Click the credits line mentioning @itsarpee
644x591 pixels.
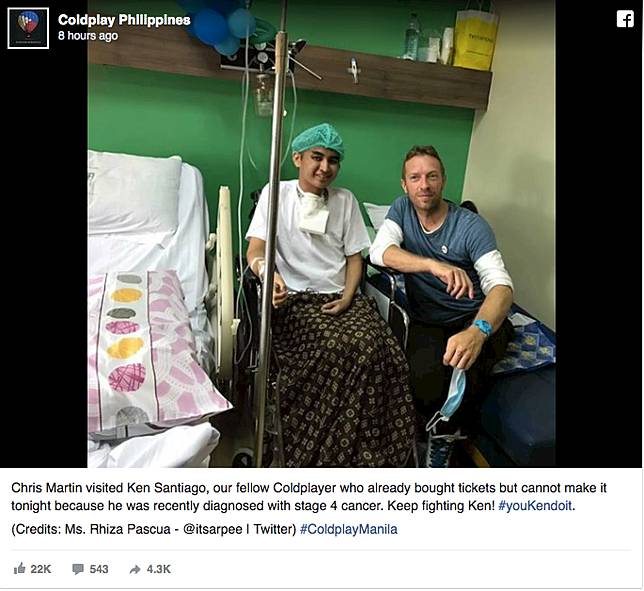tap(154, 529)
